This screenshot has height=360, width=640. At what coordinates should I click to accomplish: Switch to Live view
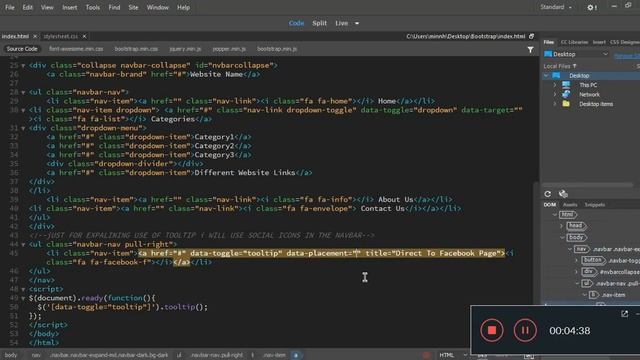coord(342,23)
